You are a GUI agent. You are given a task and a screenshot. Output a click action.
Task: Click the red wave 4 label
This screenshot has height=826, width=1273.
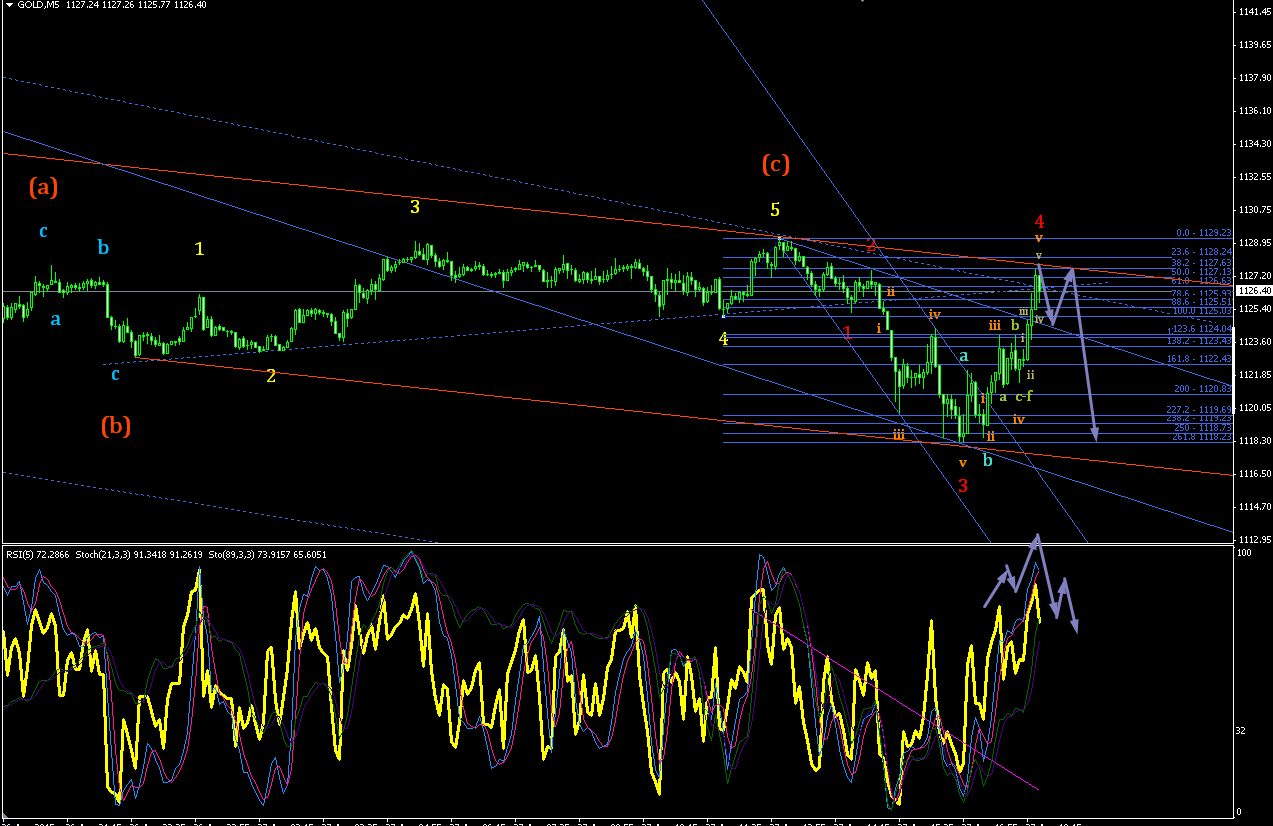click(x=1039, y=221)
